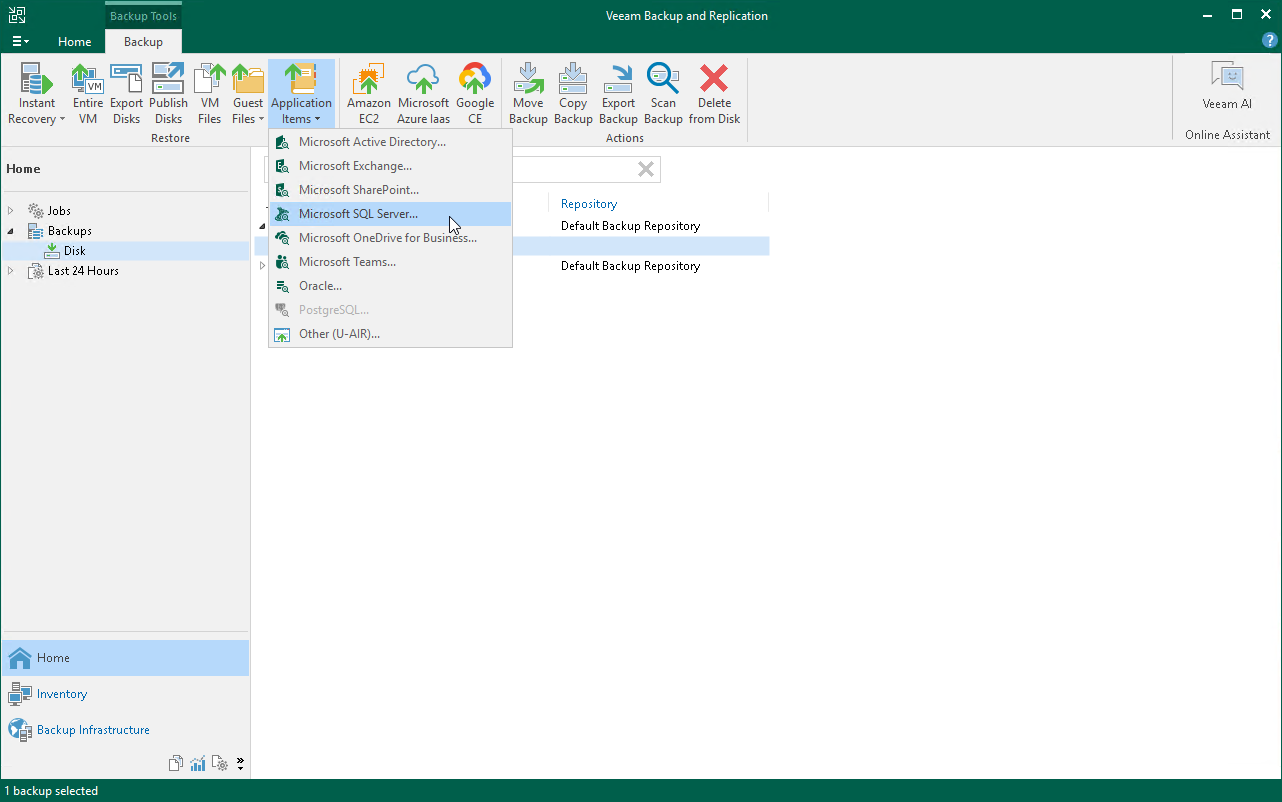The height and width of the screenshot is (802, 1282).
Task: Collapse the Backups tree node arrow
Action: point(12,231)
